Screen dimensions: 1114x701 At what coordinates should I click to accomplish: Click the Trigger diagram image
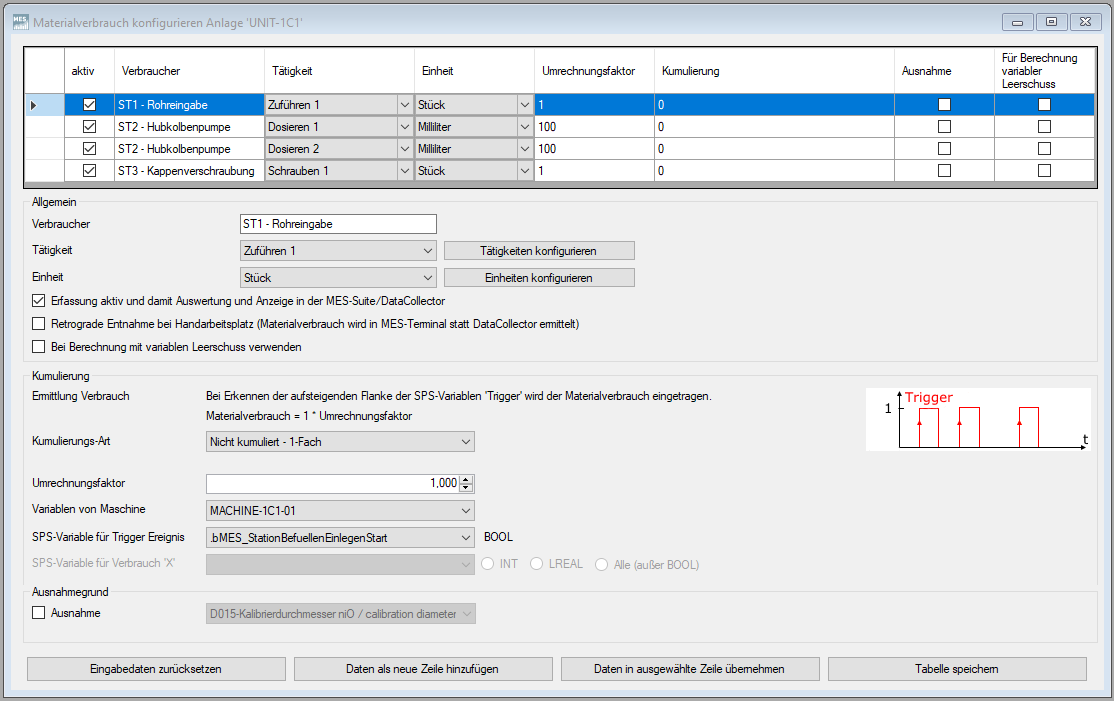(978, 420)
